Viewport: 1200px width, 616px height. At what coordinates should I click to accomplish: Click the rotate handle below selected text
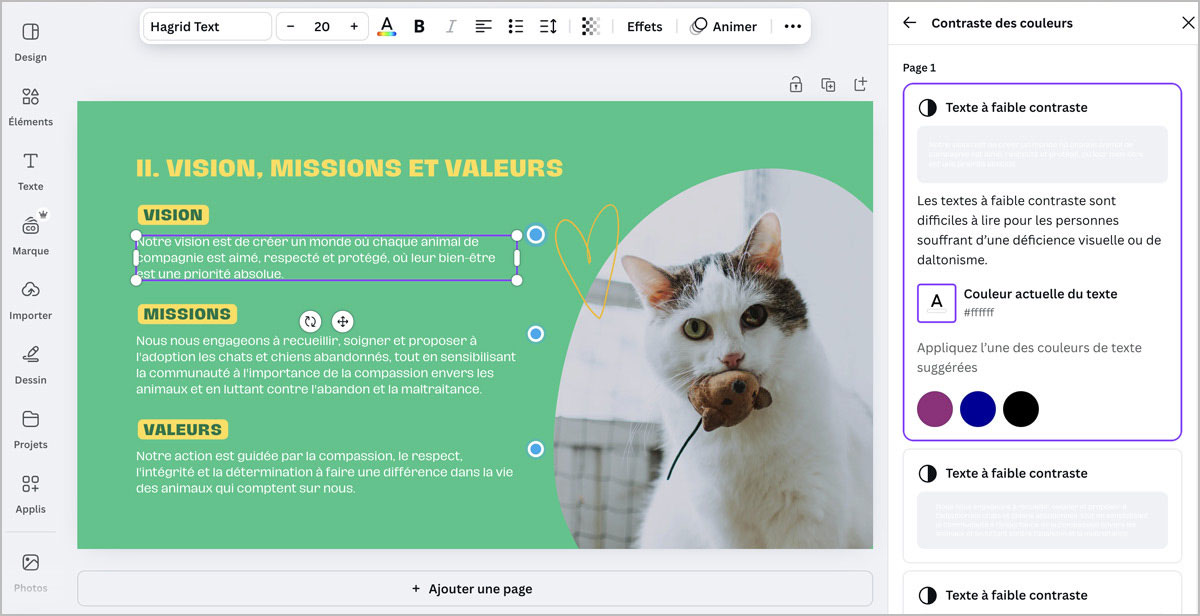pyautogui.click(x=310, y=321)
